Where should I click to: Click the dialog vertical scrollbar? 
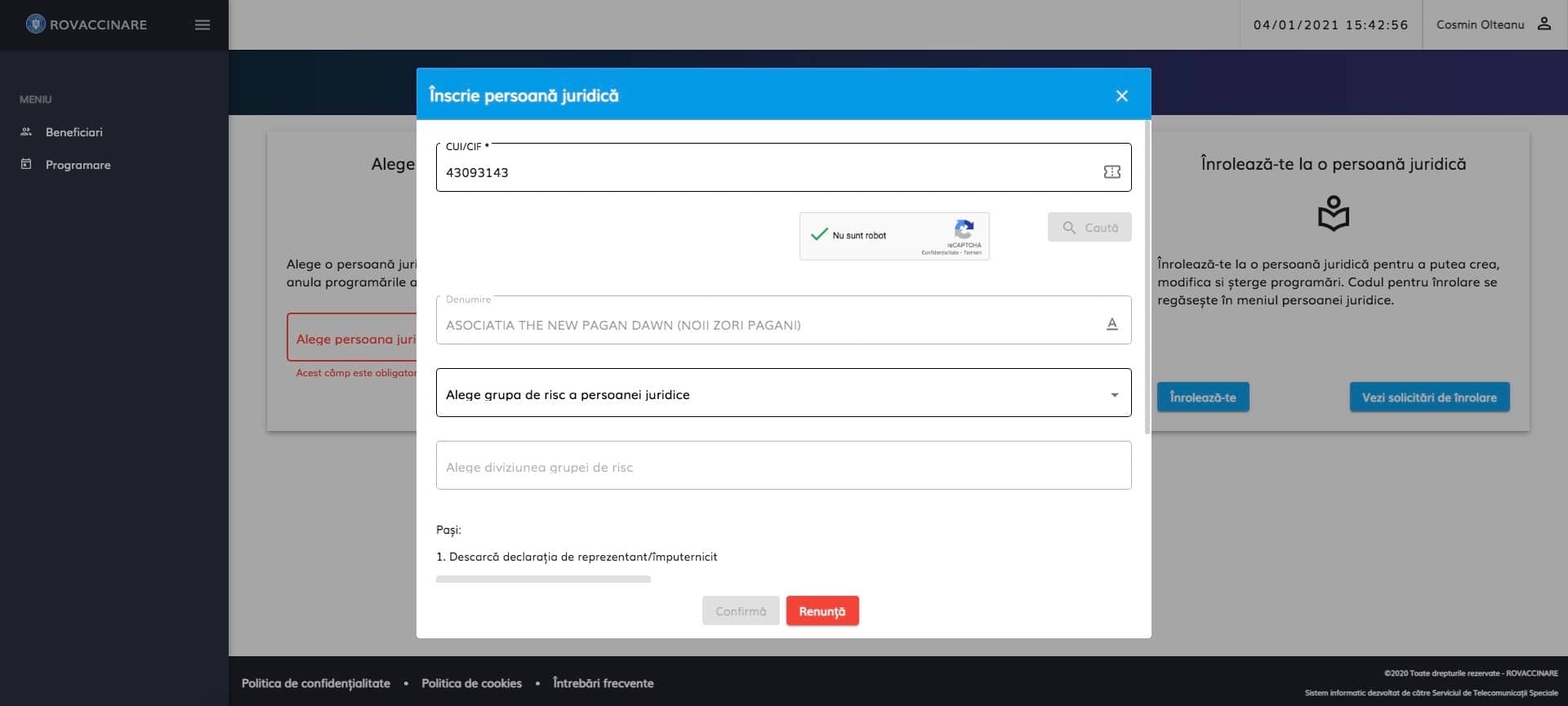(x=1147, y=278)
